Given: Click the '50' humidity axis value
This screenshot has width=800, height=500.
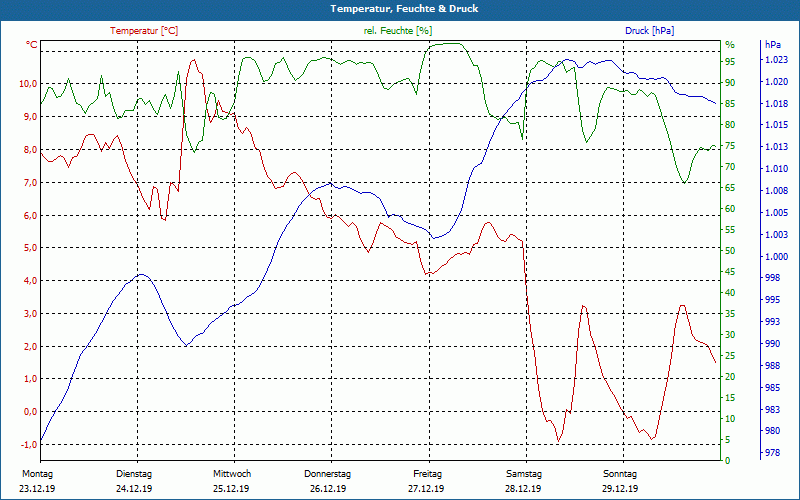Looking at the screenshot, I should pos(731,251).
